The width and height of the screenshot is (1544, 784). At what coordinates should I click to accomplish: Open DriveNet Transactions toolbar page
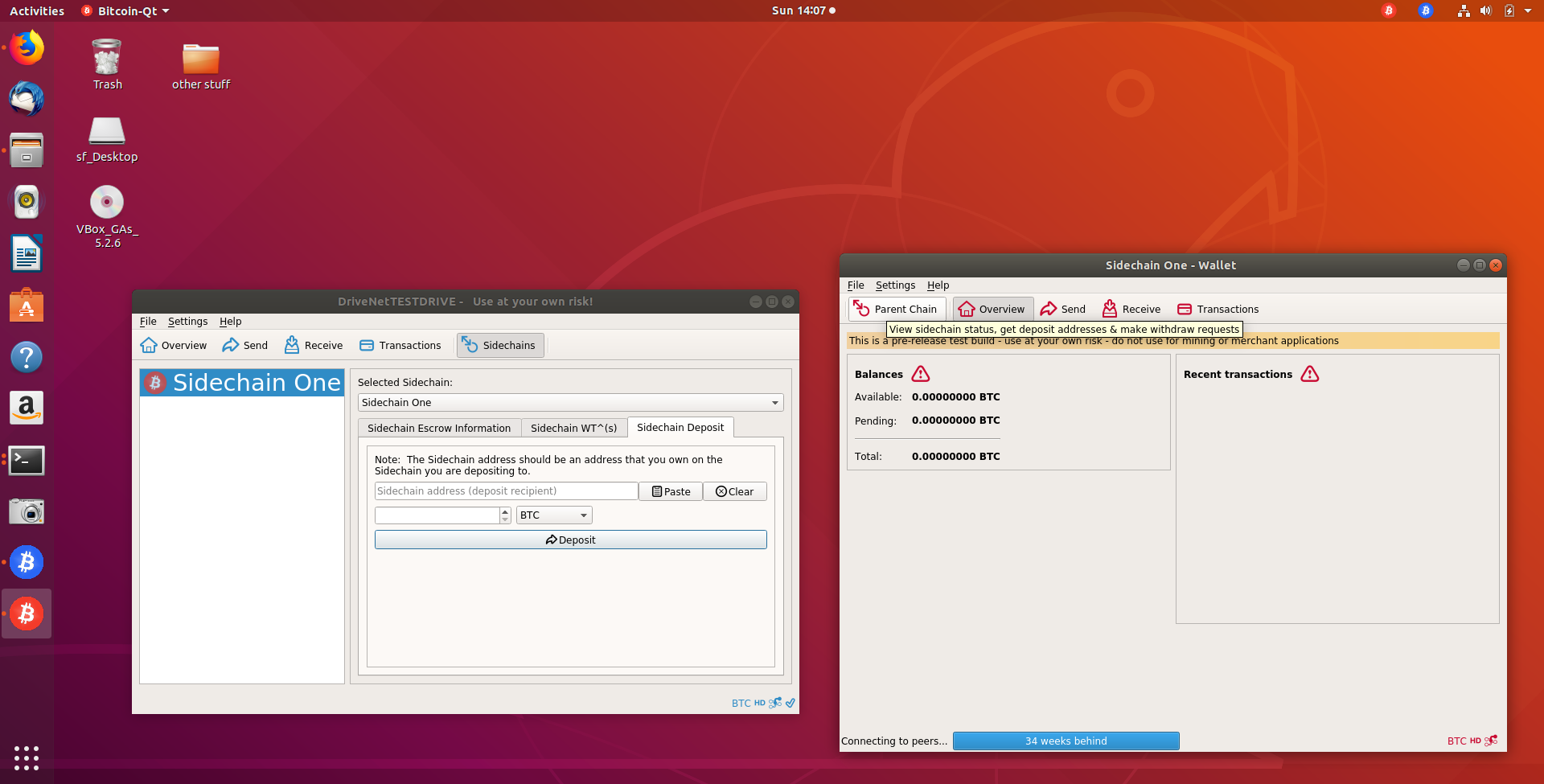(400, 345)
